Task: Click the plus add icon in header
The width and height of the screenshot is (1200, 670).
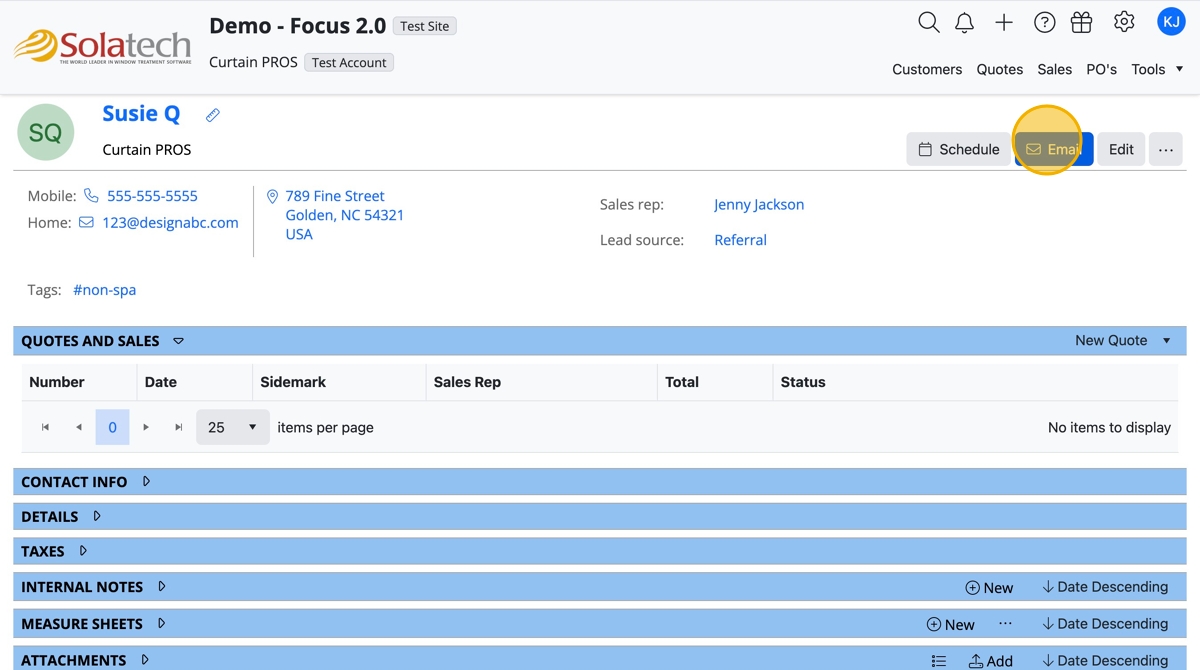Action: pos(1004,22)
